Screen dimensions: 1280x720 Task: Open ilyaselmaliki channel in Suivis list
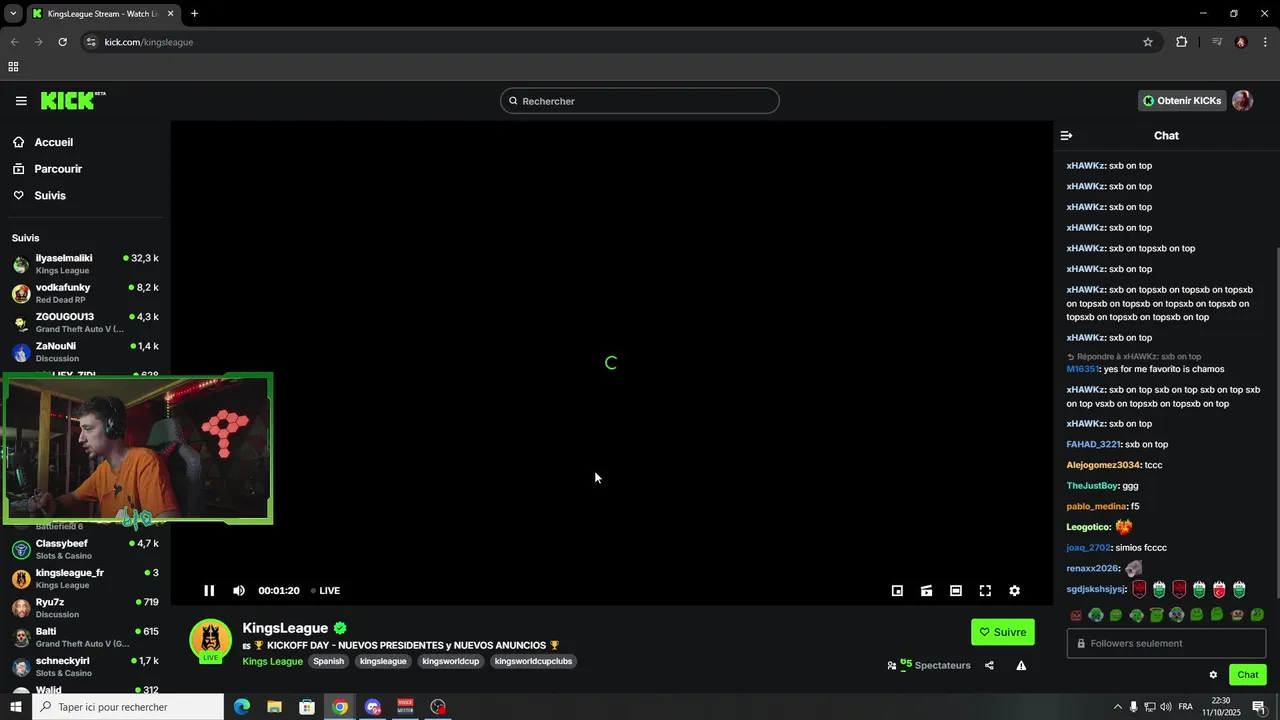click(x=85, y=264)
